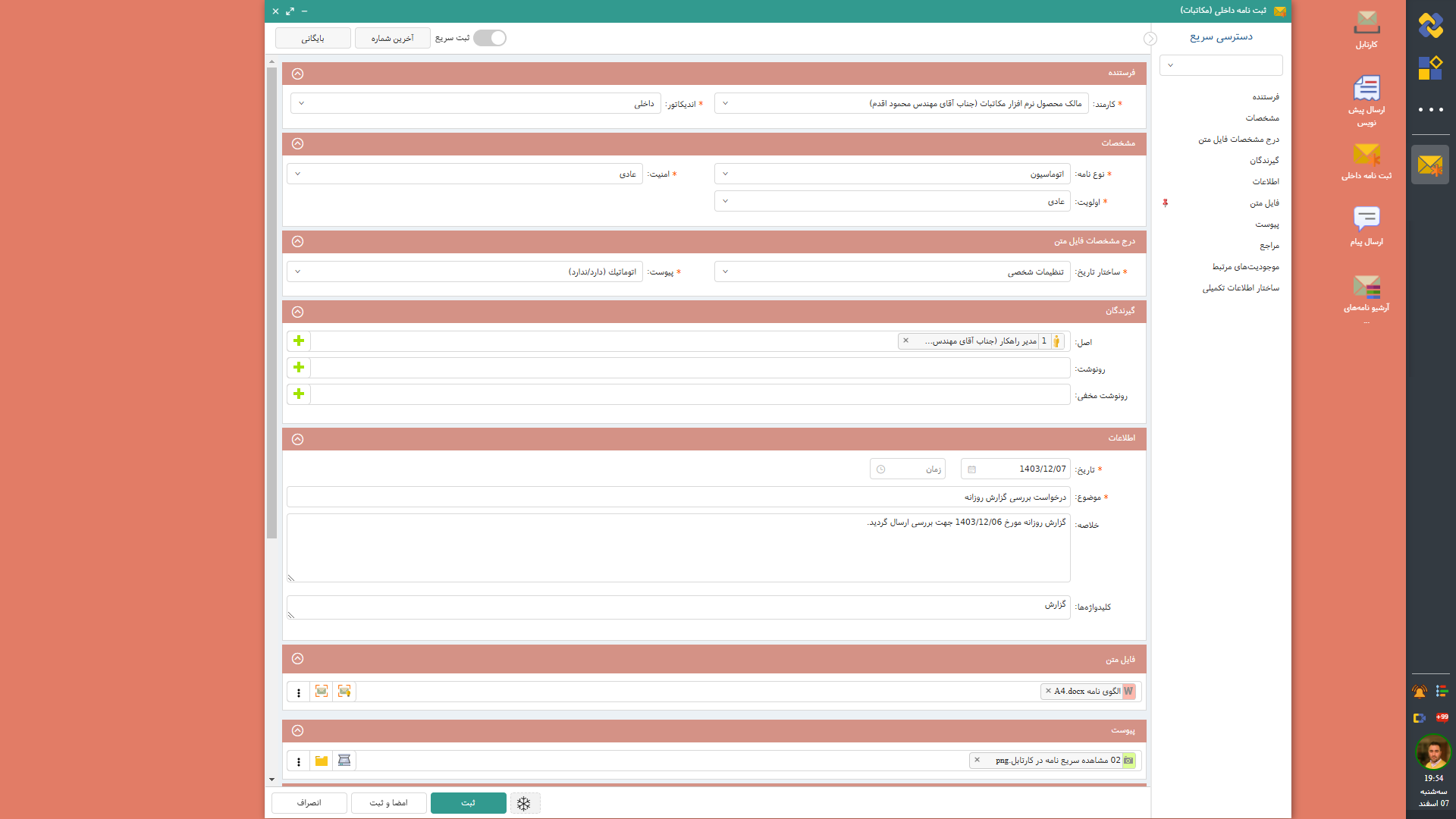The width and height of the screenshot is (1456, 819).
Task: Collapse the گیرندگان section header
Action: pyautogui.click(x=297, y=312)
